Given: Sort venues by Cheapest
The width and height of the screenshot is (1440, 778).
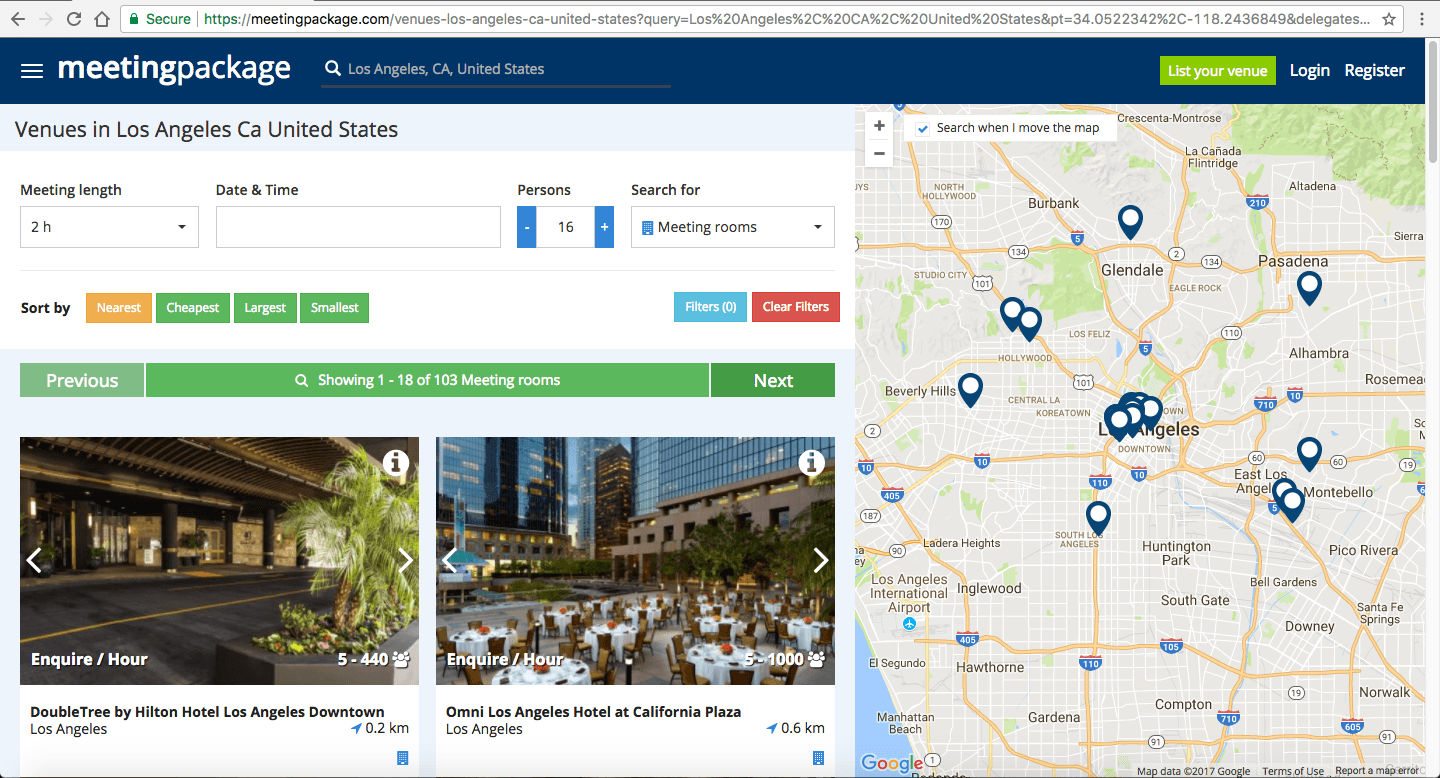Looking at the screenshot, I should (193, 308).
